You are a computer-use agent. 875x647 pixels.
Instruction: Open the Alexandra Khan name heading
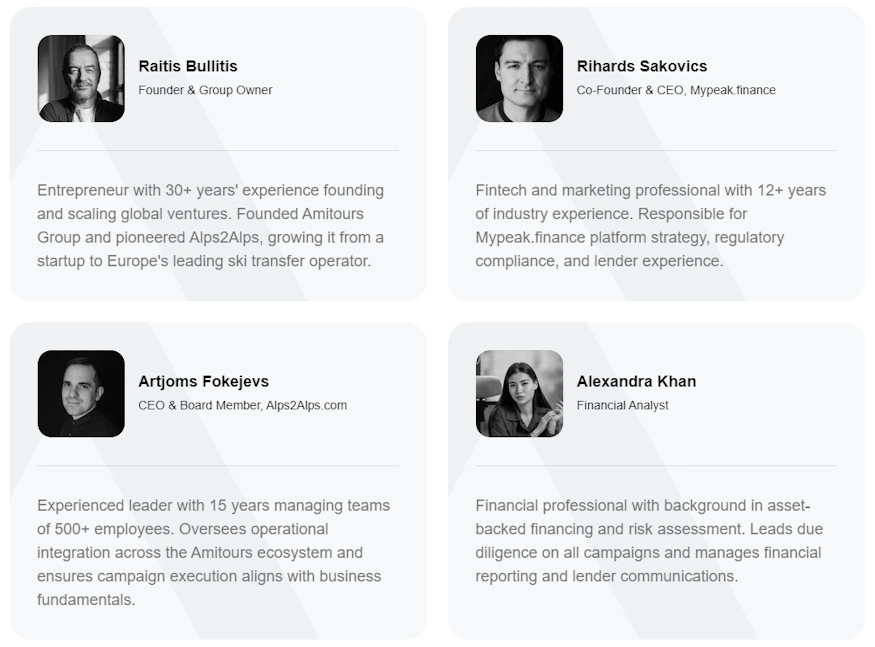(636, 381)
